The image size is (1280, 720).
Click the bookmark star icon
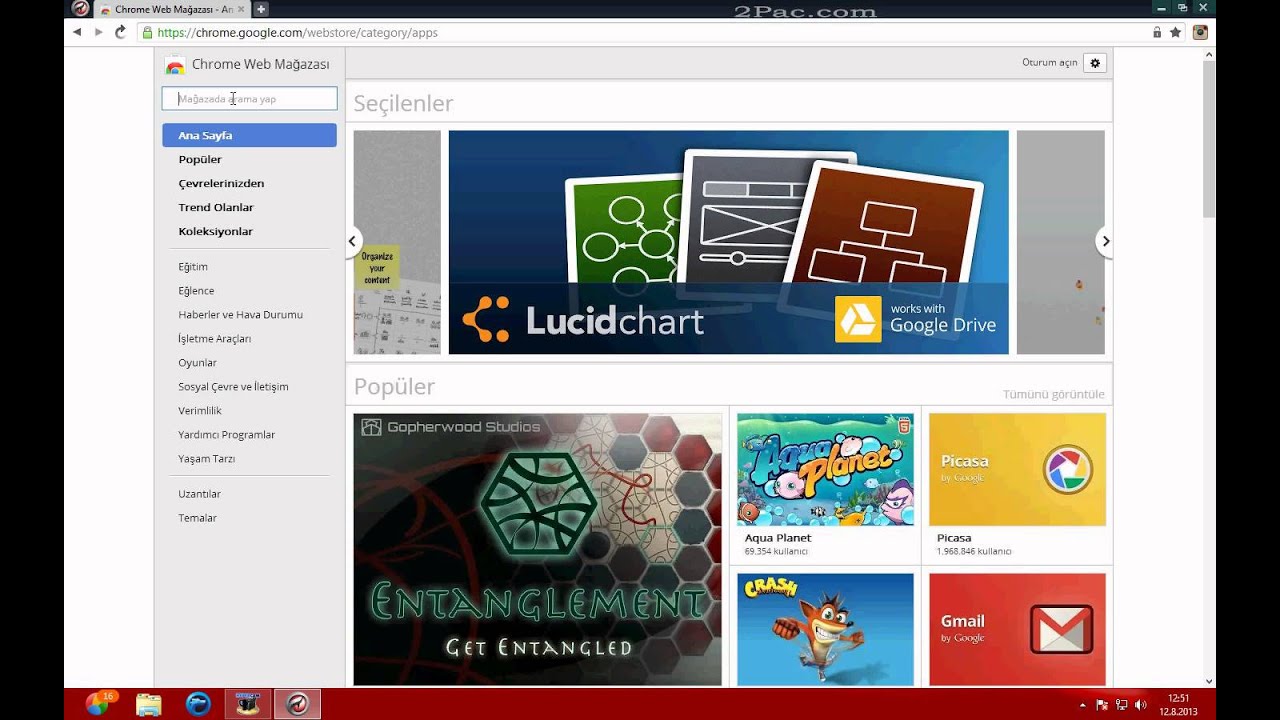coord(1176,32)
